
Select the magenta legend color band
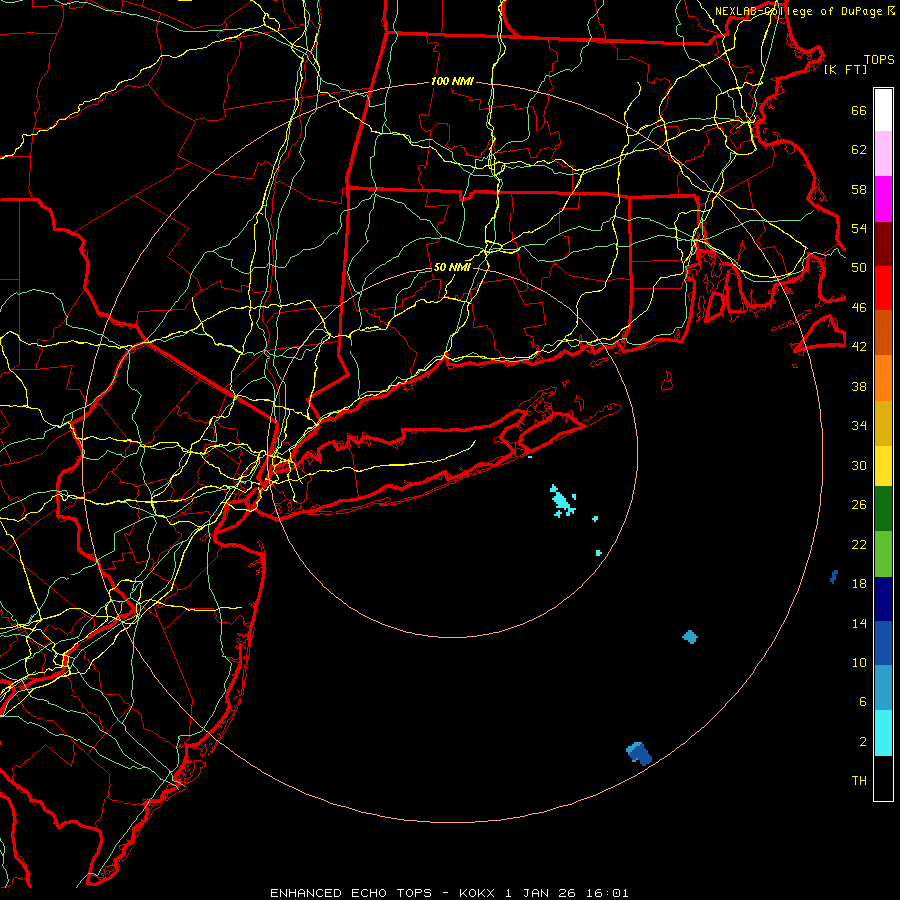pyautogui.click(x=883, y=199)
